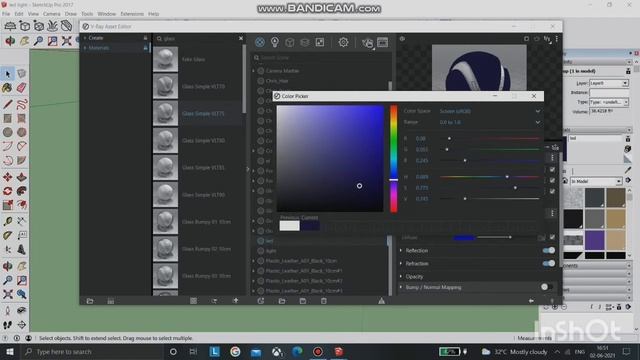Toggle the Diffuse row checkbox
640x360 pixels.
coord(552,237)
